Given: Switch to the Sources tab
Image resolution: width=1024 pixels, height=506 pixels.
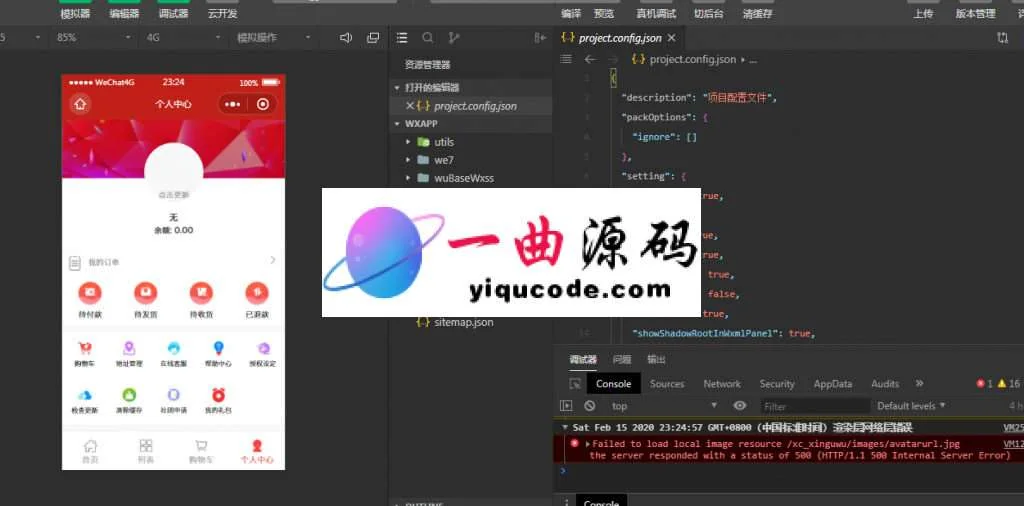Looking at the screenshot, I should (667, 384).
